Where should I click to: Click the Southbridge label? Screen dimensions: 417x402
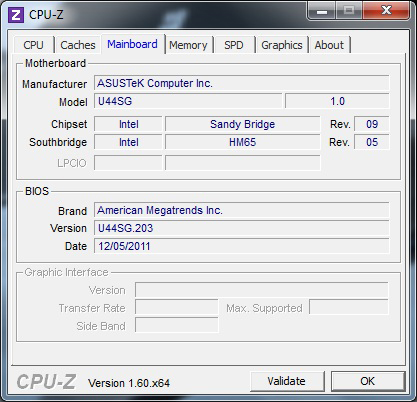58,142
